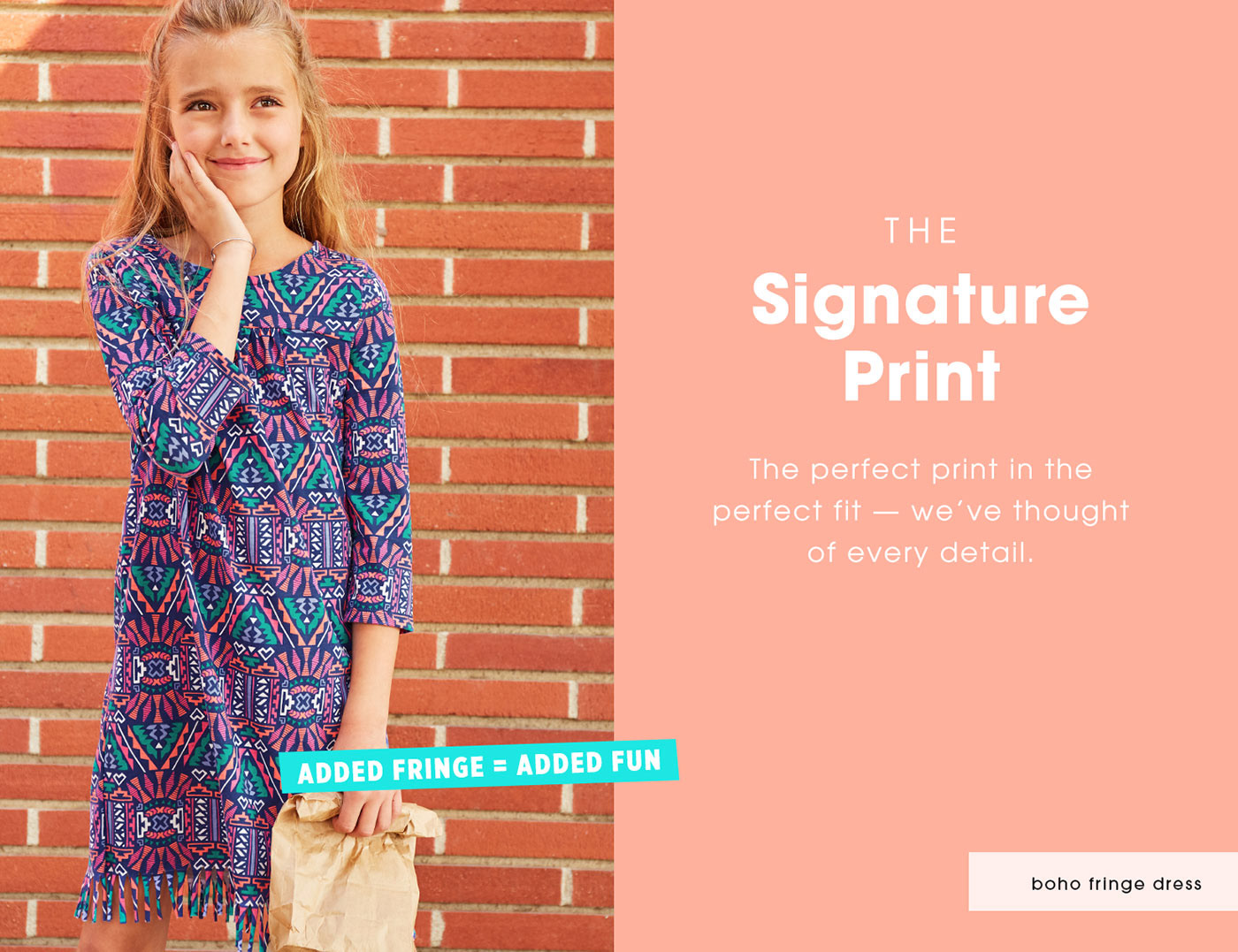Click the line 'The perfect print in the'

[x=921, y=468]
